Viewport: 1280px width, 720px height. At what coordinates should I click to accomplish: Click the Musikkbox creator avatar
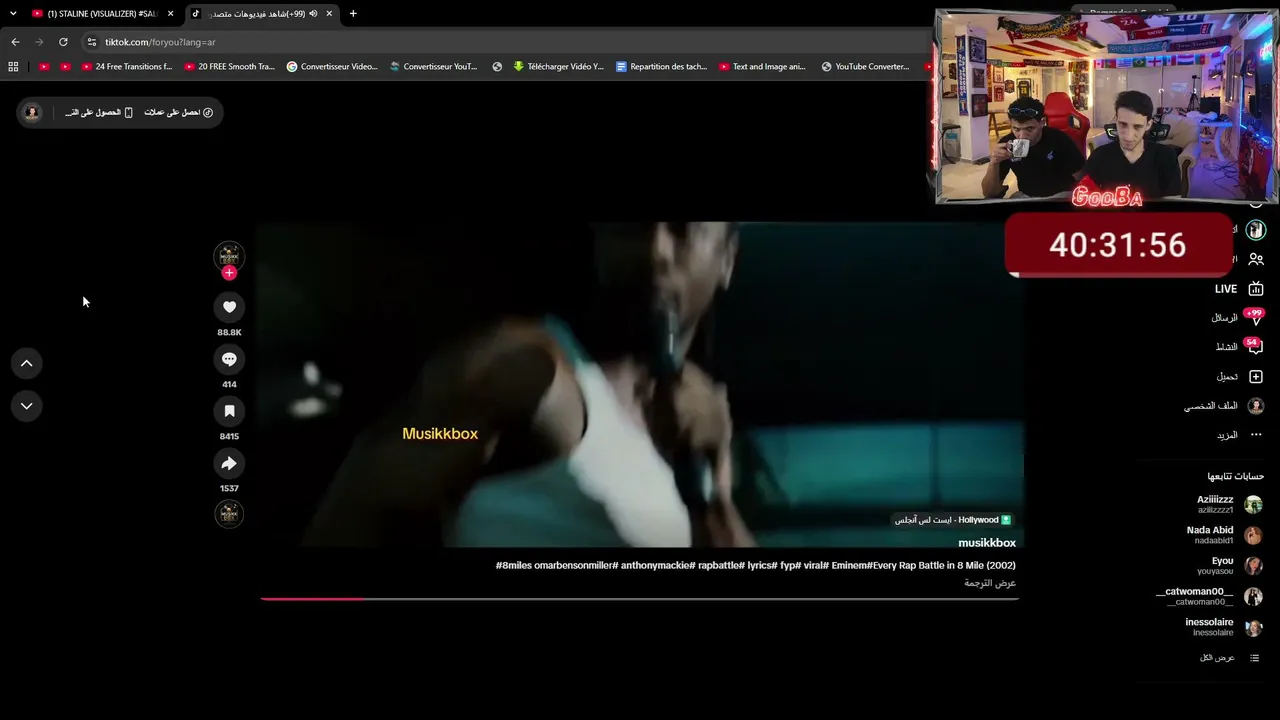pos(229,256)
